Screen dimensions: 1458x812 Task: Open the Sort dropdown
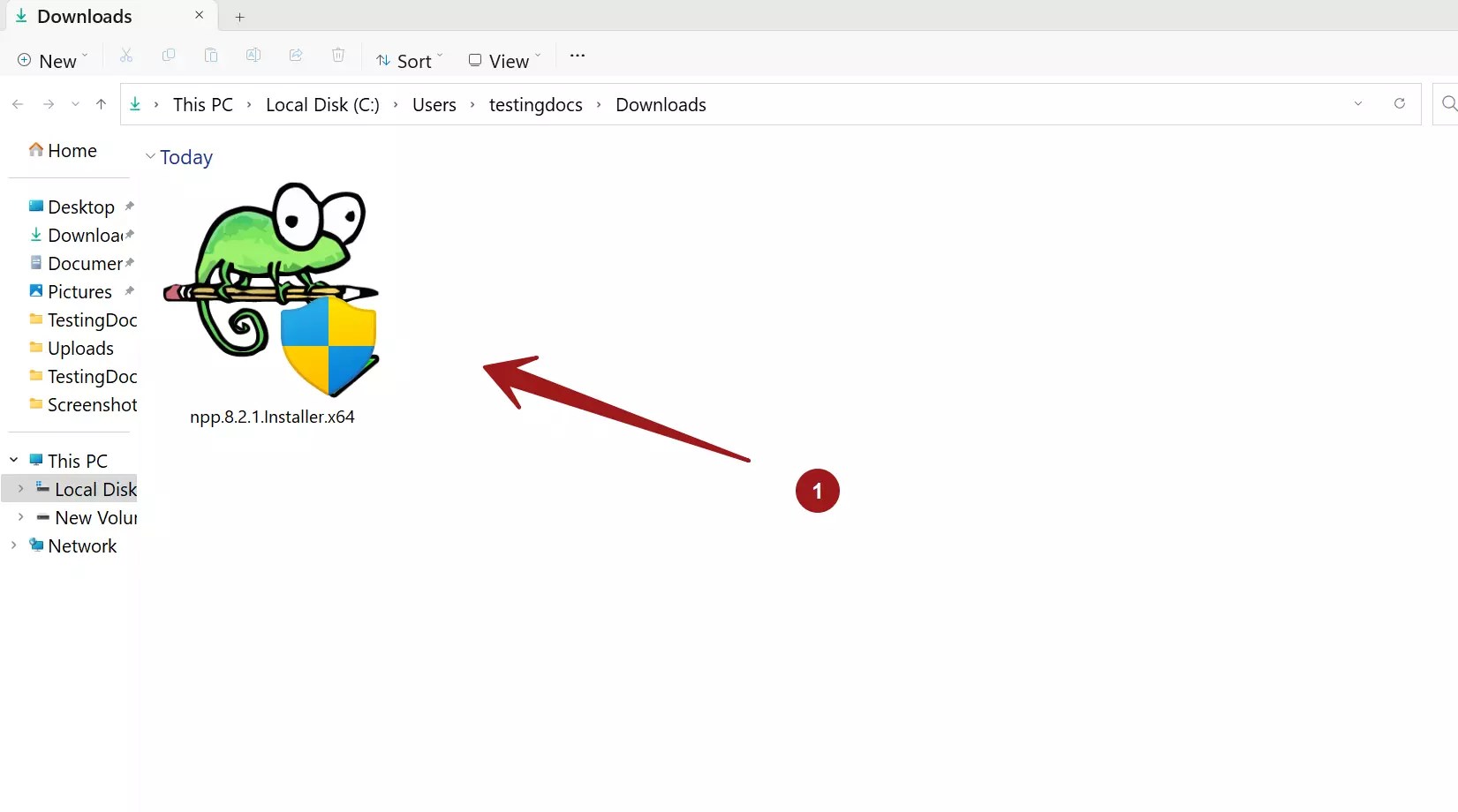(407, 60)
